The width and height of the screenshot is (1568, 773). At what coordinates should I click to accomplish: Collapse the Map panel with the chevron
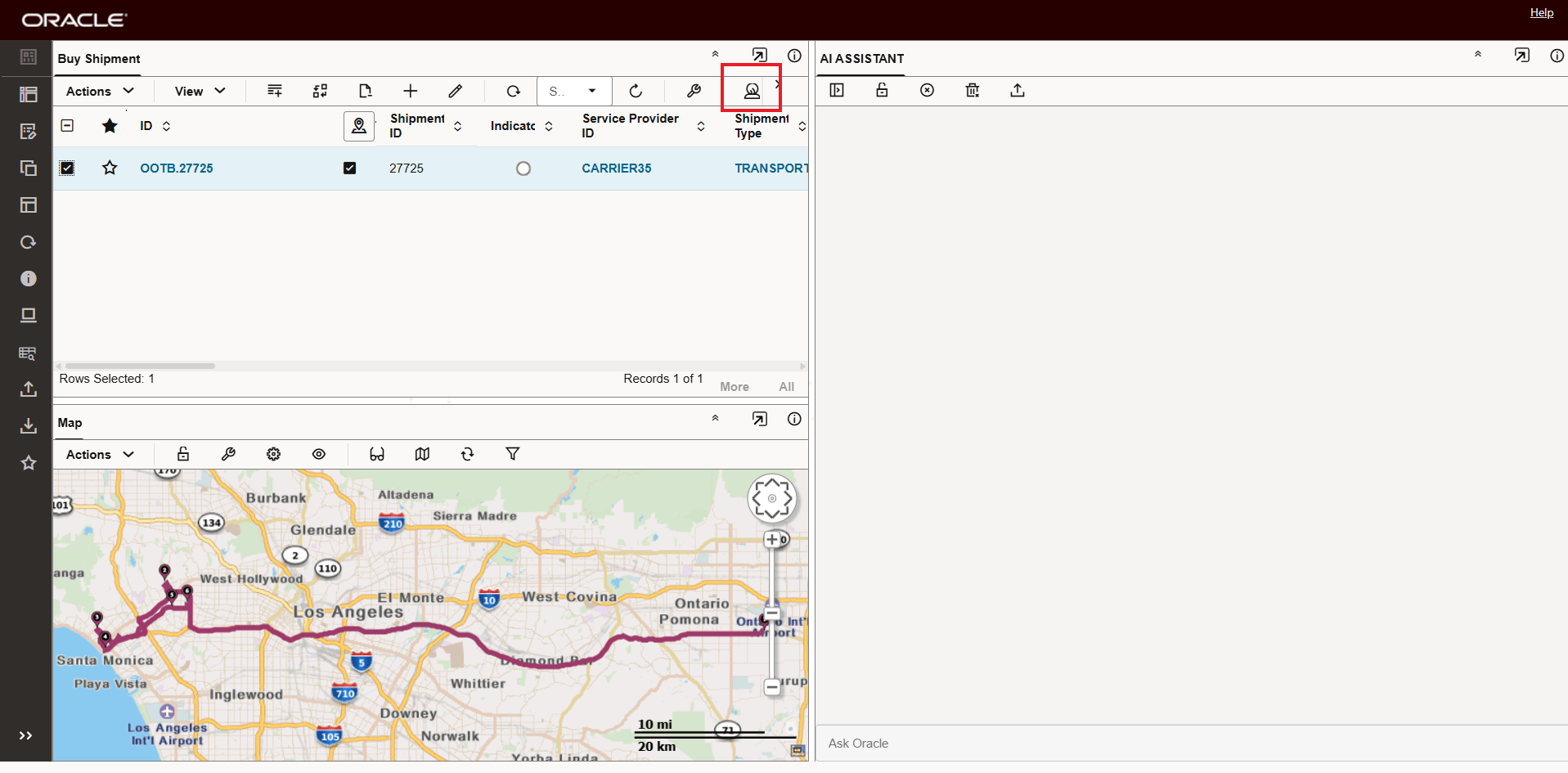[715, 418]
